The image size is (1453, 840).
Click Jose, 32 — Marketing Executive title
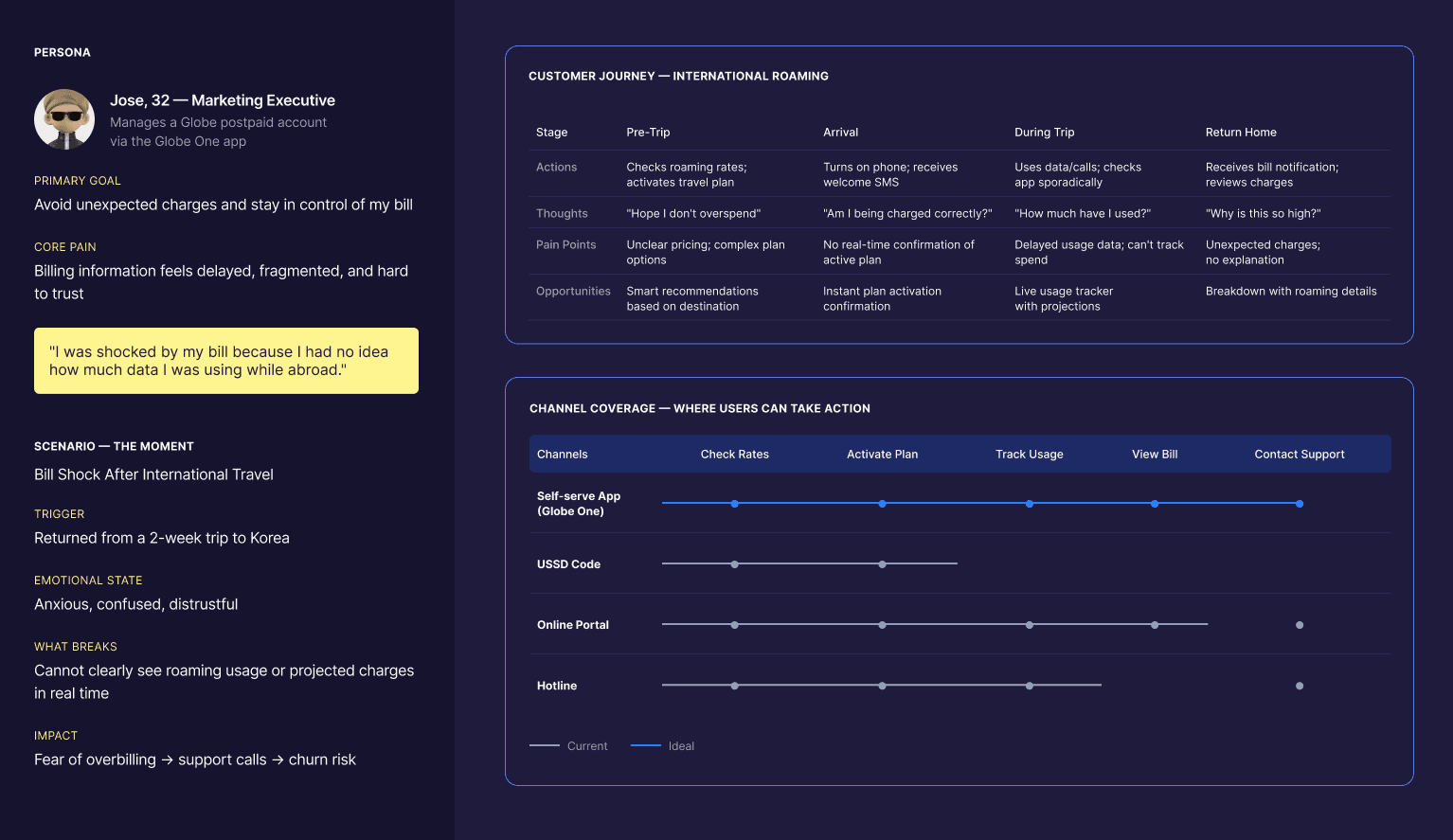click(x=223, y=100)
